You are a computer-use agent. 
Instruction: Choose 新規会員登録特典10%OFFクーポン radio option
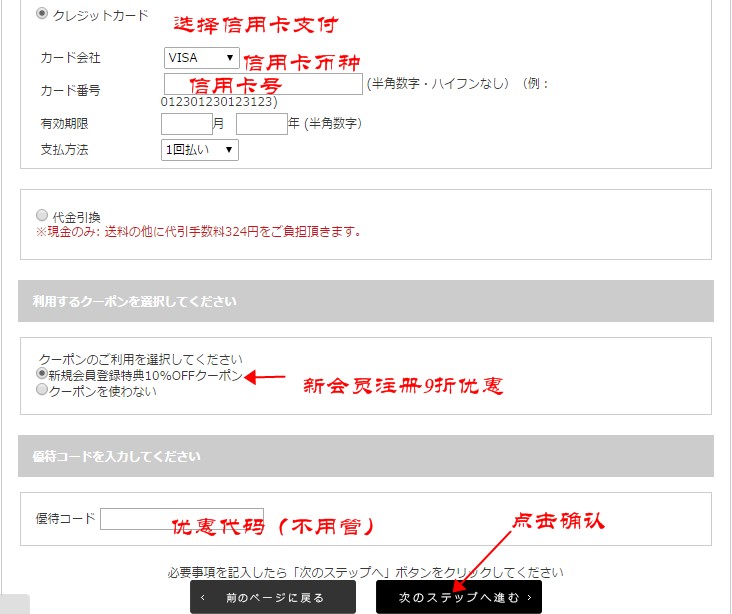pos(42,373)
